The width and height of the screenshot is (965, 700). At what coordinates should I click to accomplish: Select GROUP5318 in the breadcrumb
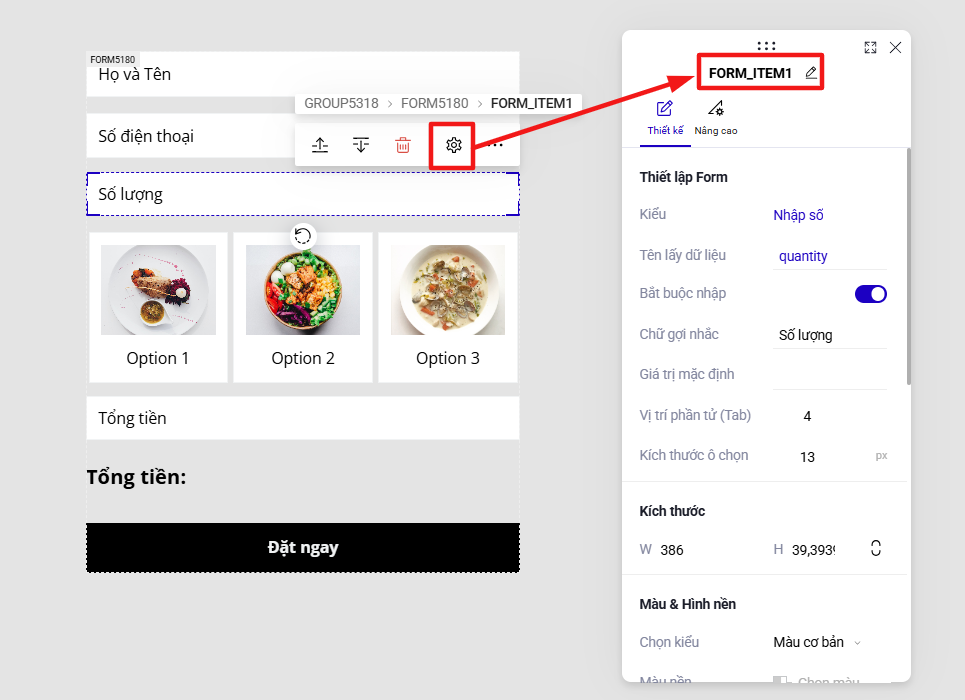point(341,103)
